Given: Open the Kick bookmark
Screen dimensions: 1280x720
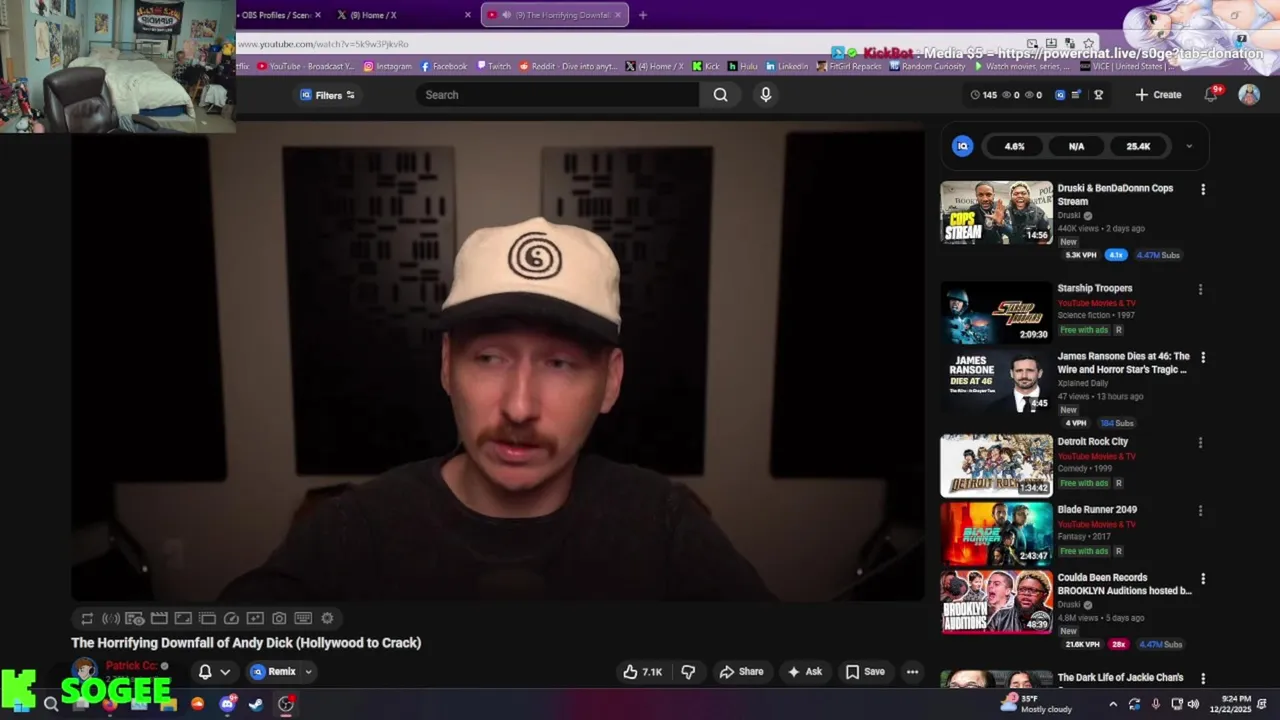Looking at the screenshot, I should (706, 66).
